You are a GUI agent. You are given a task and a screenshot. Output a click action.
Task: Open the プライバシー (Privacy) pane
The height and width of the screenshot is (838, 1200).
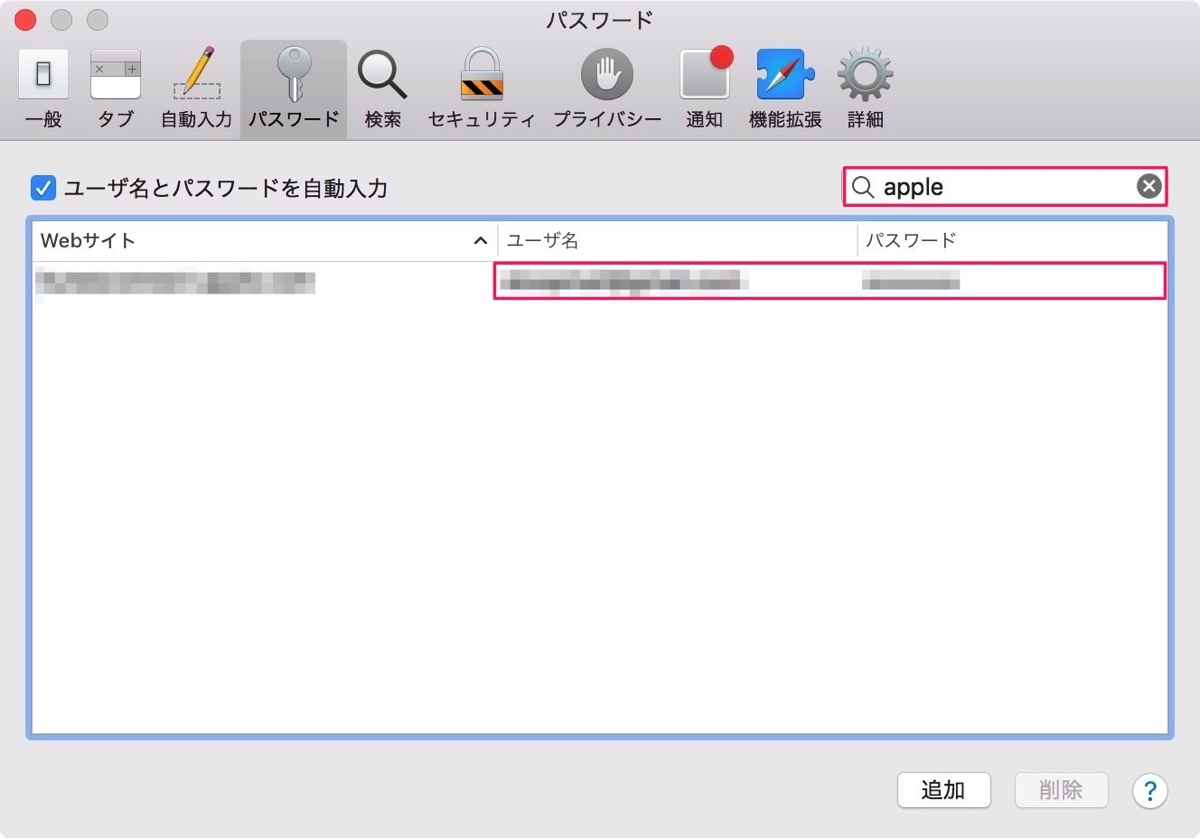click(x=607, y=87)
